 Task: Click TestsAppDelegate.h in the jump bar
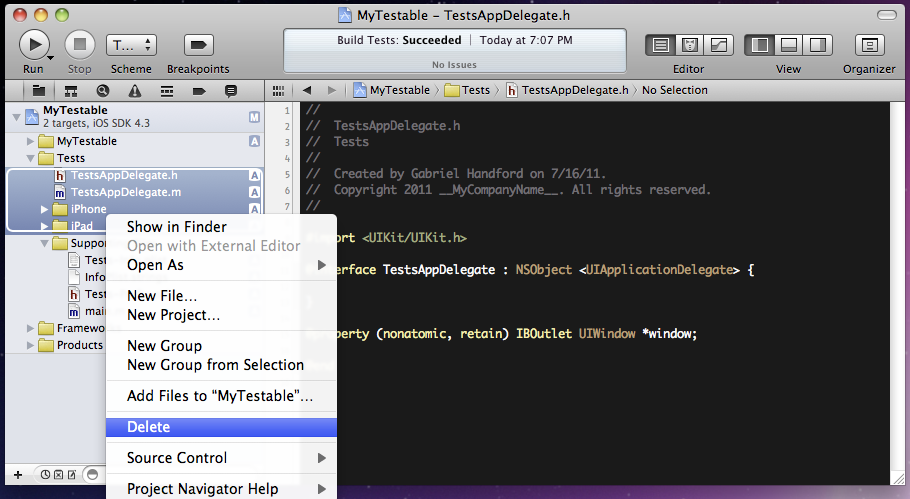(567, 90)
